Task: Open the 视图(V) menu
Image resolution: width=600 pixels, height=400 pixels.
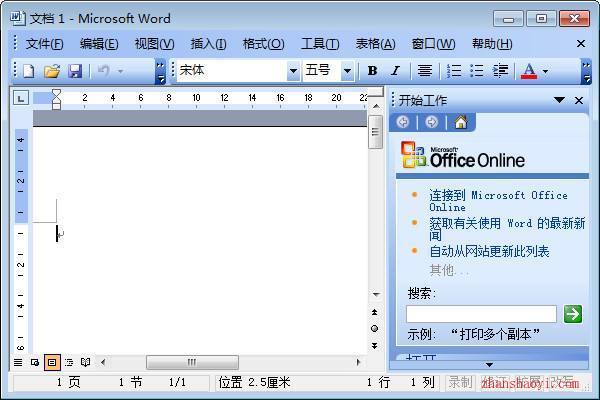Action: point(154,44)
